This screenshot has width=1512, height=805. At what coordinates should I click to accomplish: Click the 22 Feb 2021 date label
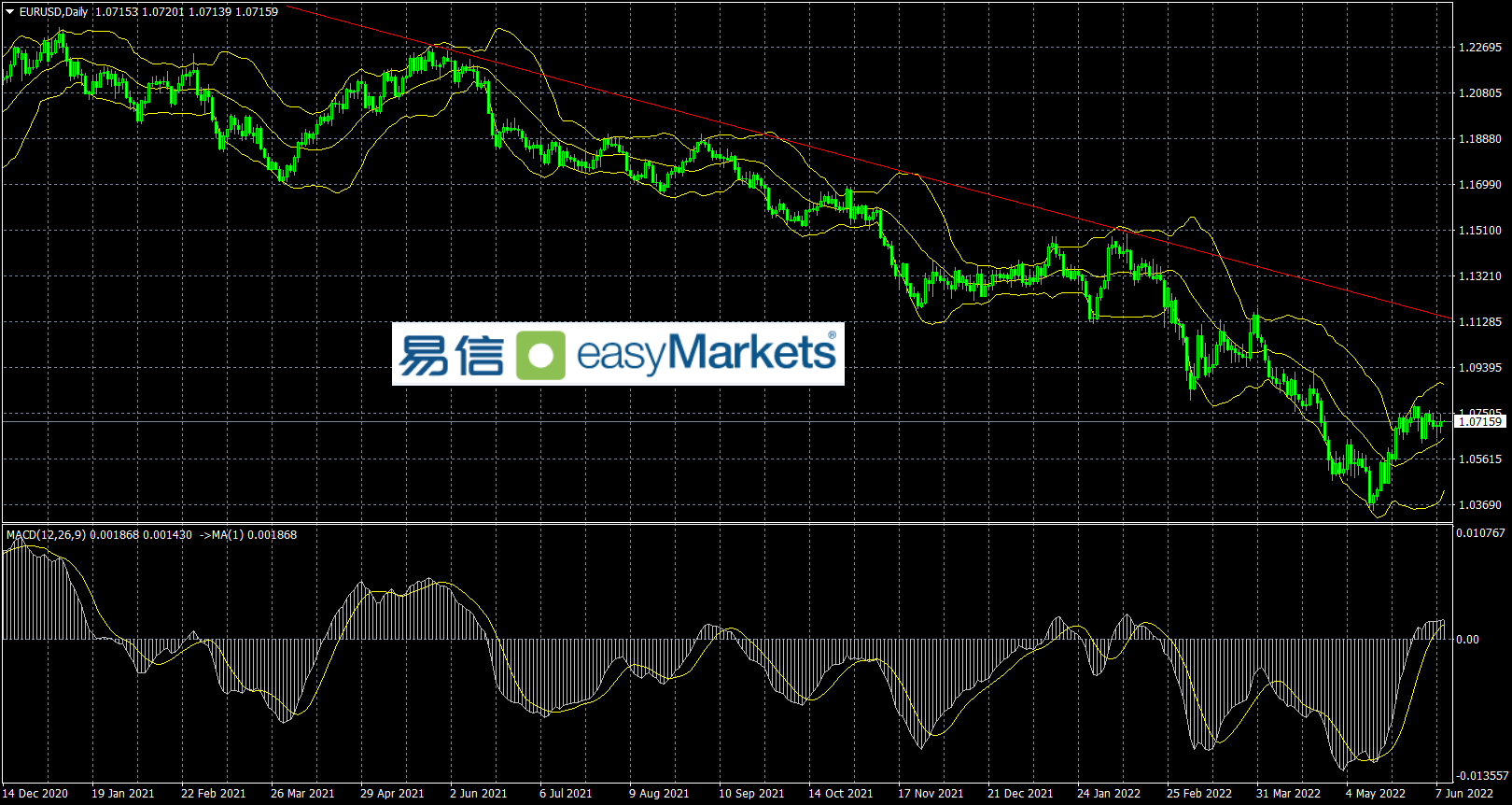click(214, 794)
